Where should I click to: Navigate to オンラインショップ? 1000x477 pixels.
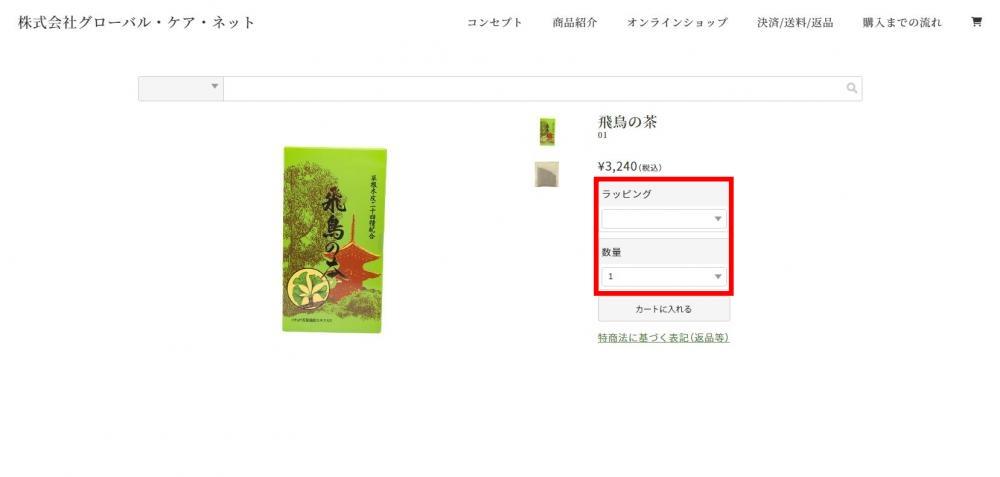677,22
